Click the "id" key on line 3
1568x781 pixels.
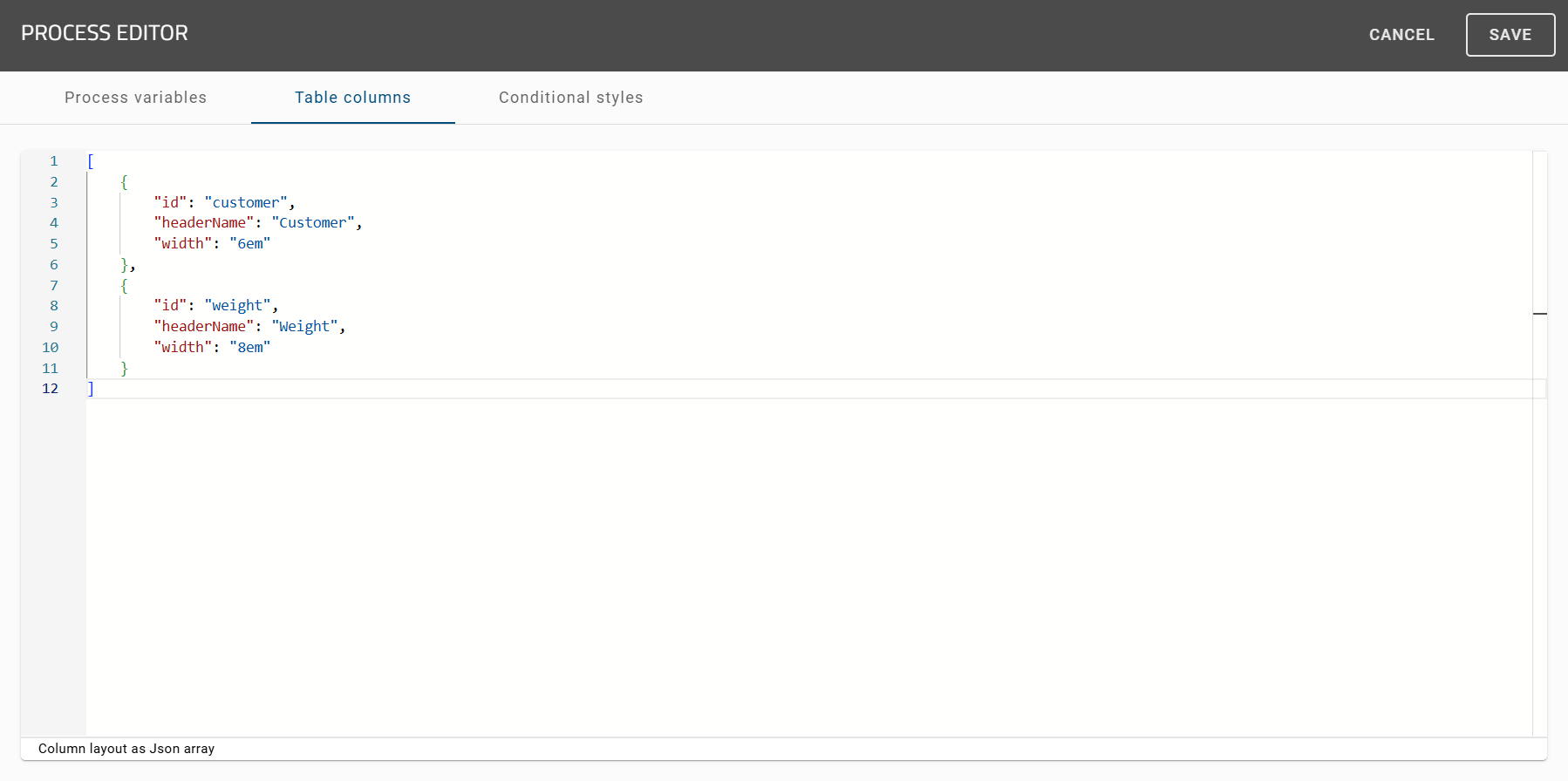[x=170, y=202]
